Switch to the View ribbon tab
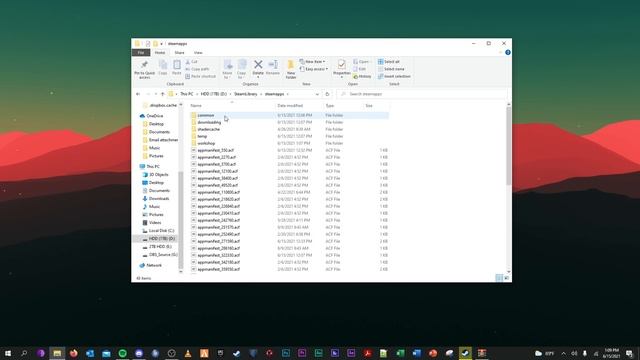Viewport: 640px width, 360px height. [198, 53]
